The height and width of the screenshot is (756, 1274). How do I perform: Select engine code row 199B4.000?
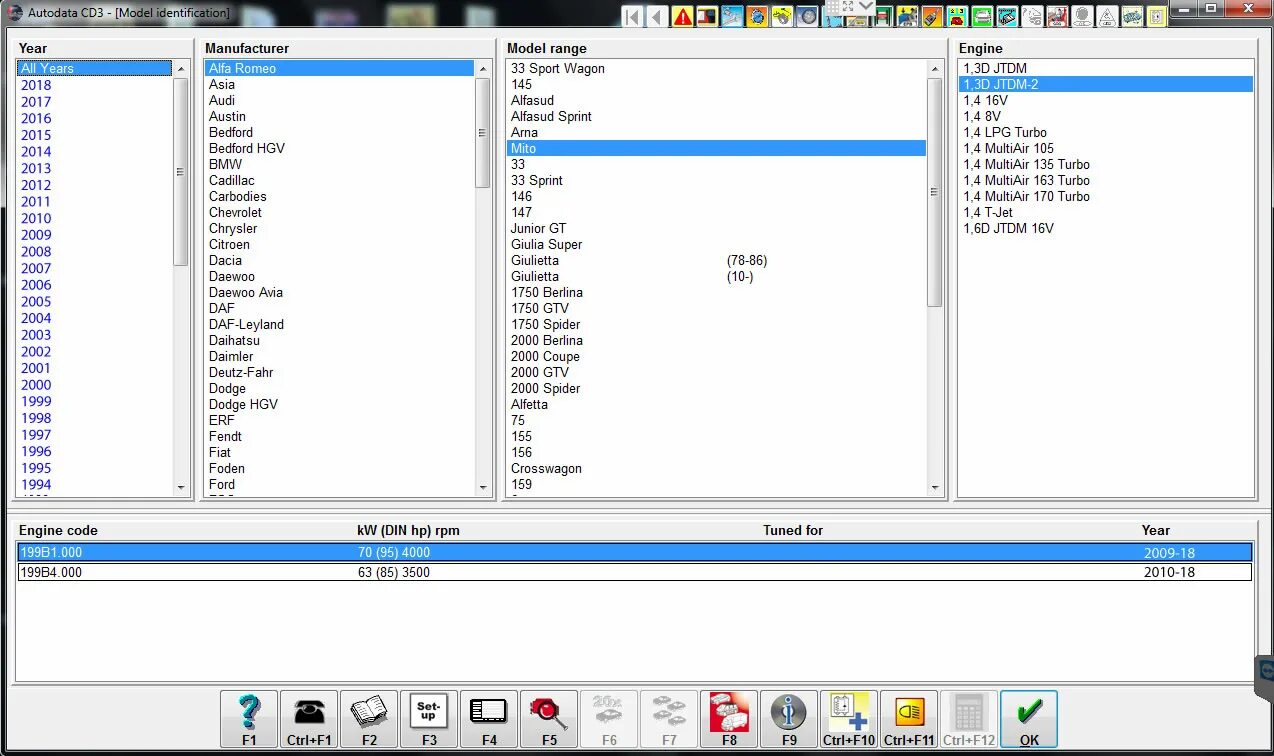634,572
